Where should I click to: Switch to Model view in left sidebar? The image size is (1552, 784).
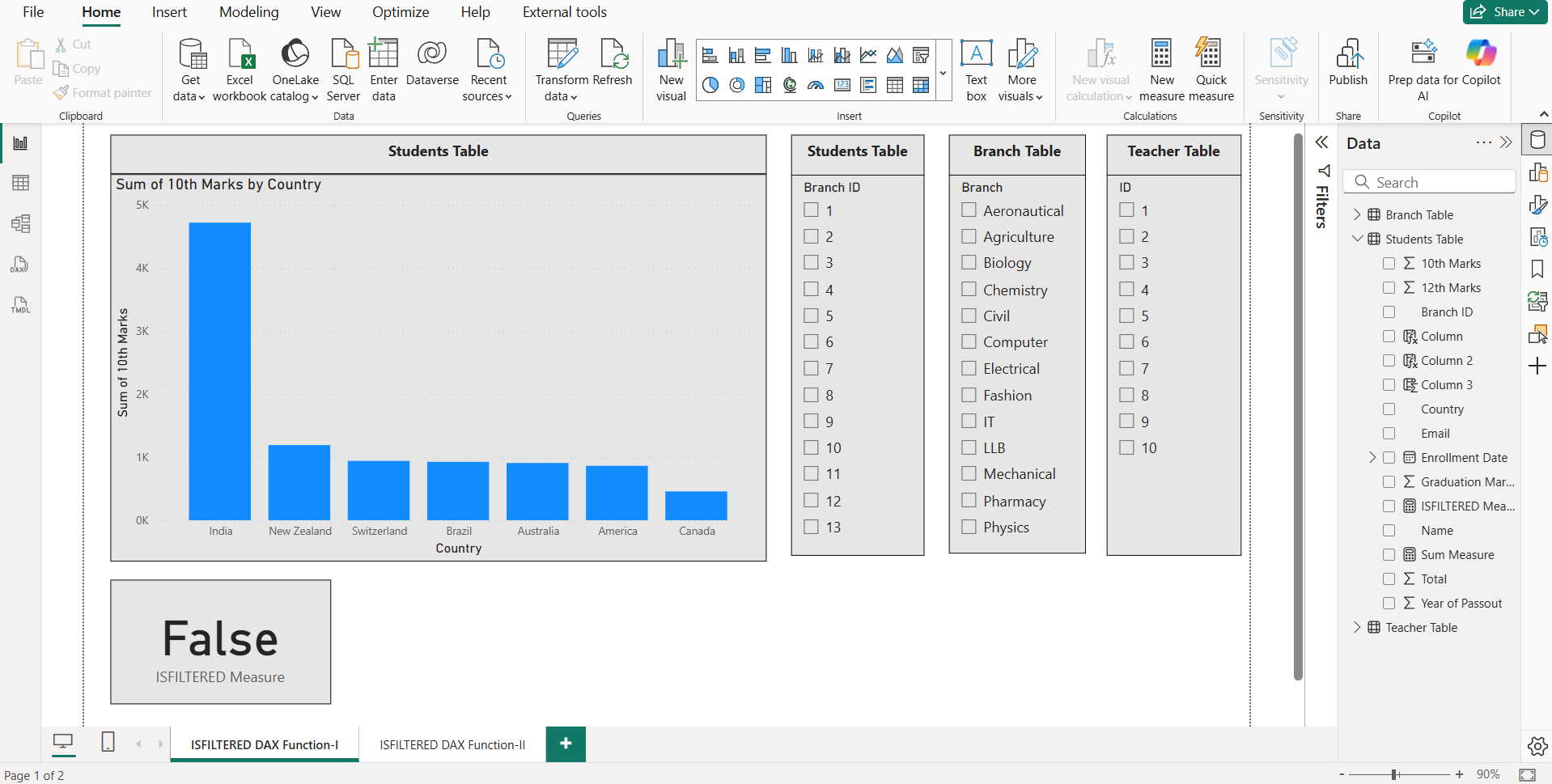tap(20, 224)
